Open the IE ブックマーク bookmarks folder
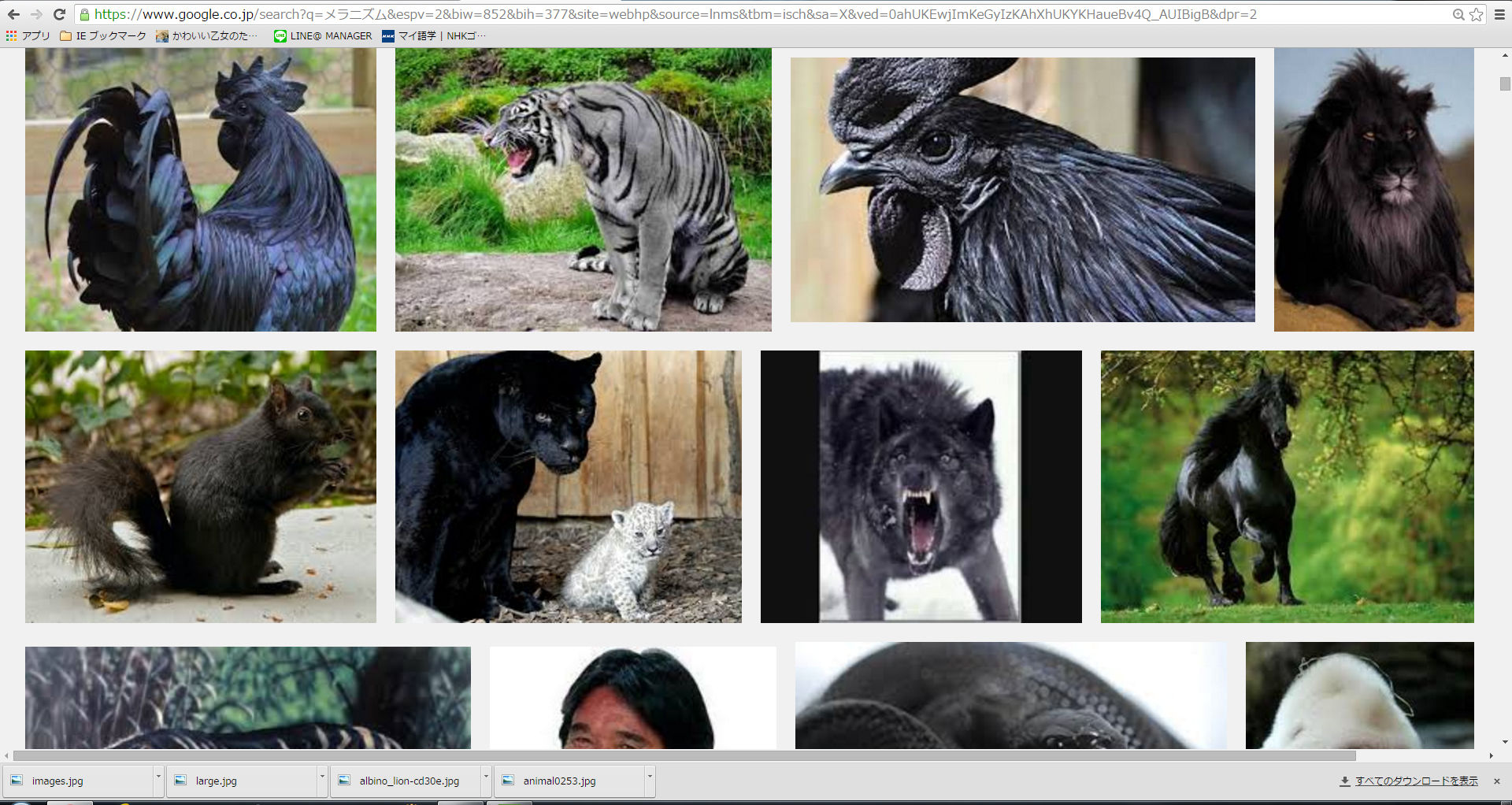The height and width of the screenshot is (805, 1512). (103, 35)
